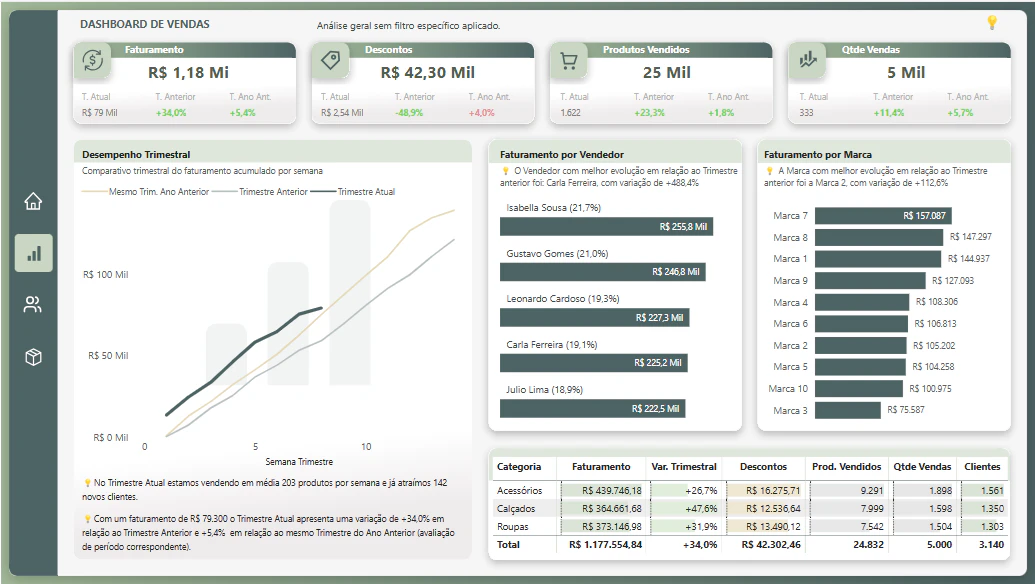The width and height of the screenshot is (1035, 584).
Task: Select the Marca 4 bar
Action: pos(862,302)
